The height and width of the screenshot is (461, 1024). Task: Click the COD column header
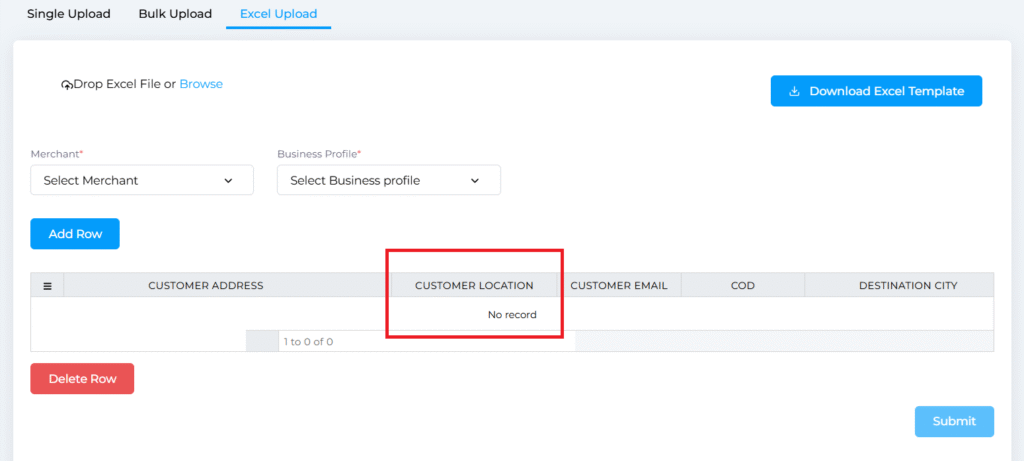(x=742, y=286)
